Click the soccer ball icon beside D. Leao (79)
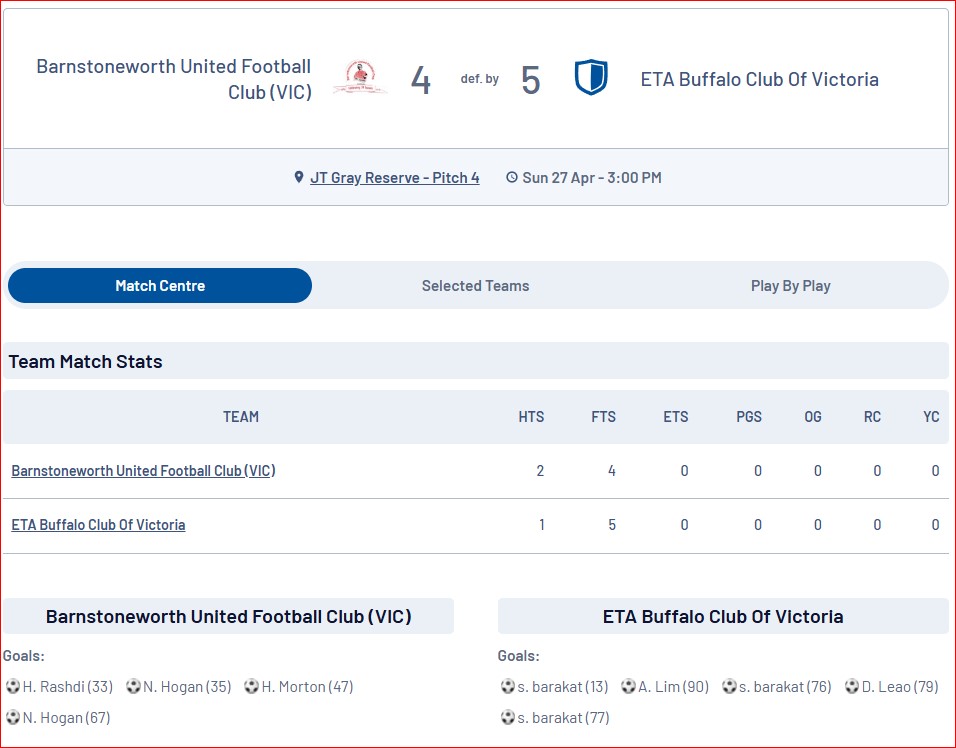 point(852,686)
